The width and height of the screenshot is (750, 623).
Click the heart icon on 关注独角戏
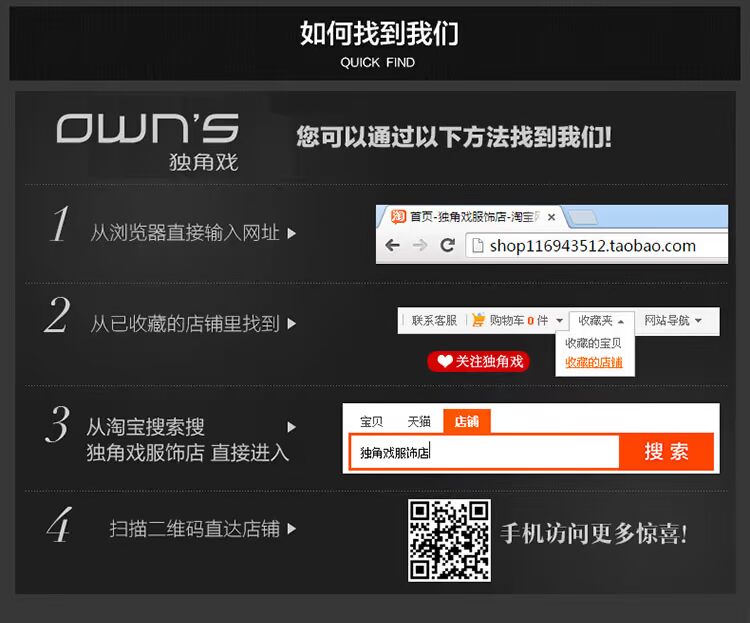(445, 361)
